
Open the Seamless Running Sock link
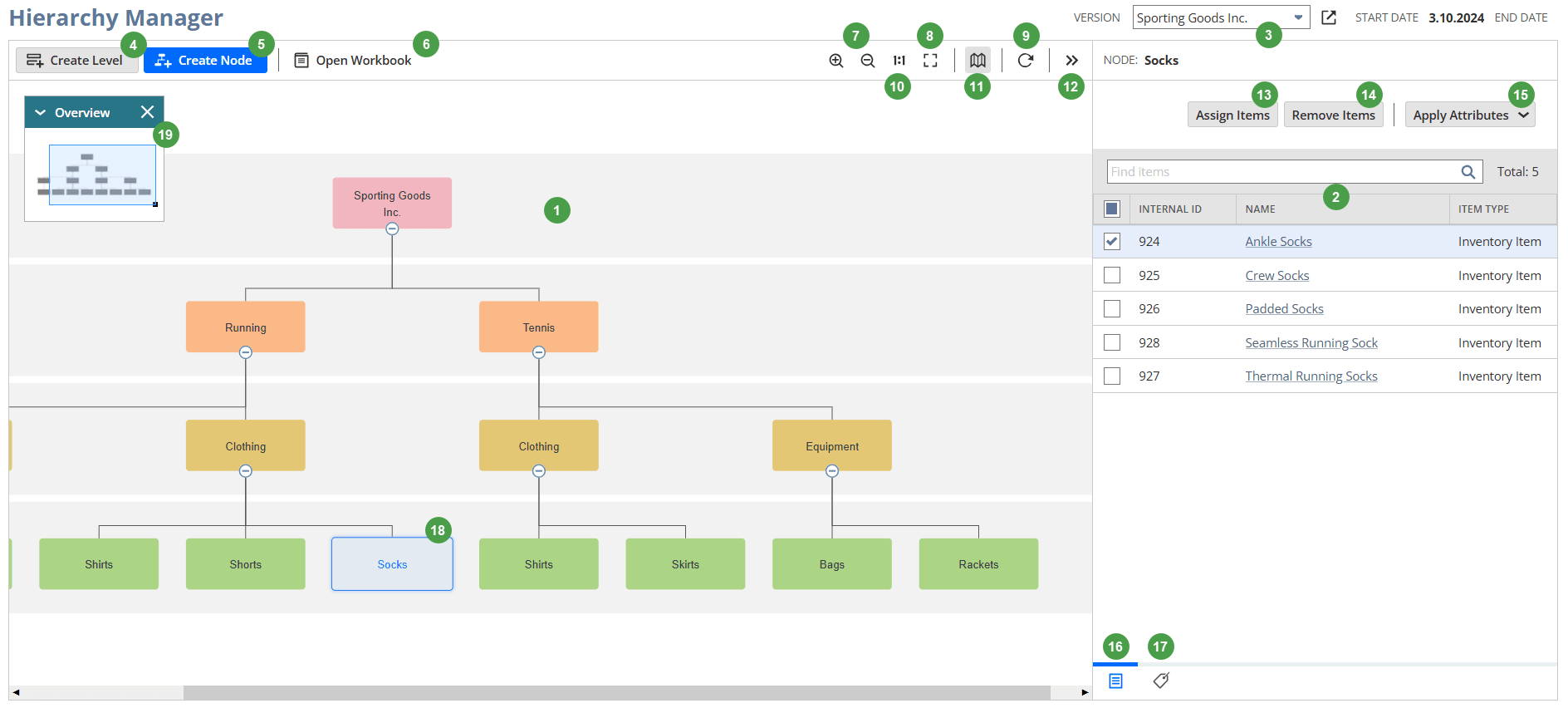1311,343
